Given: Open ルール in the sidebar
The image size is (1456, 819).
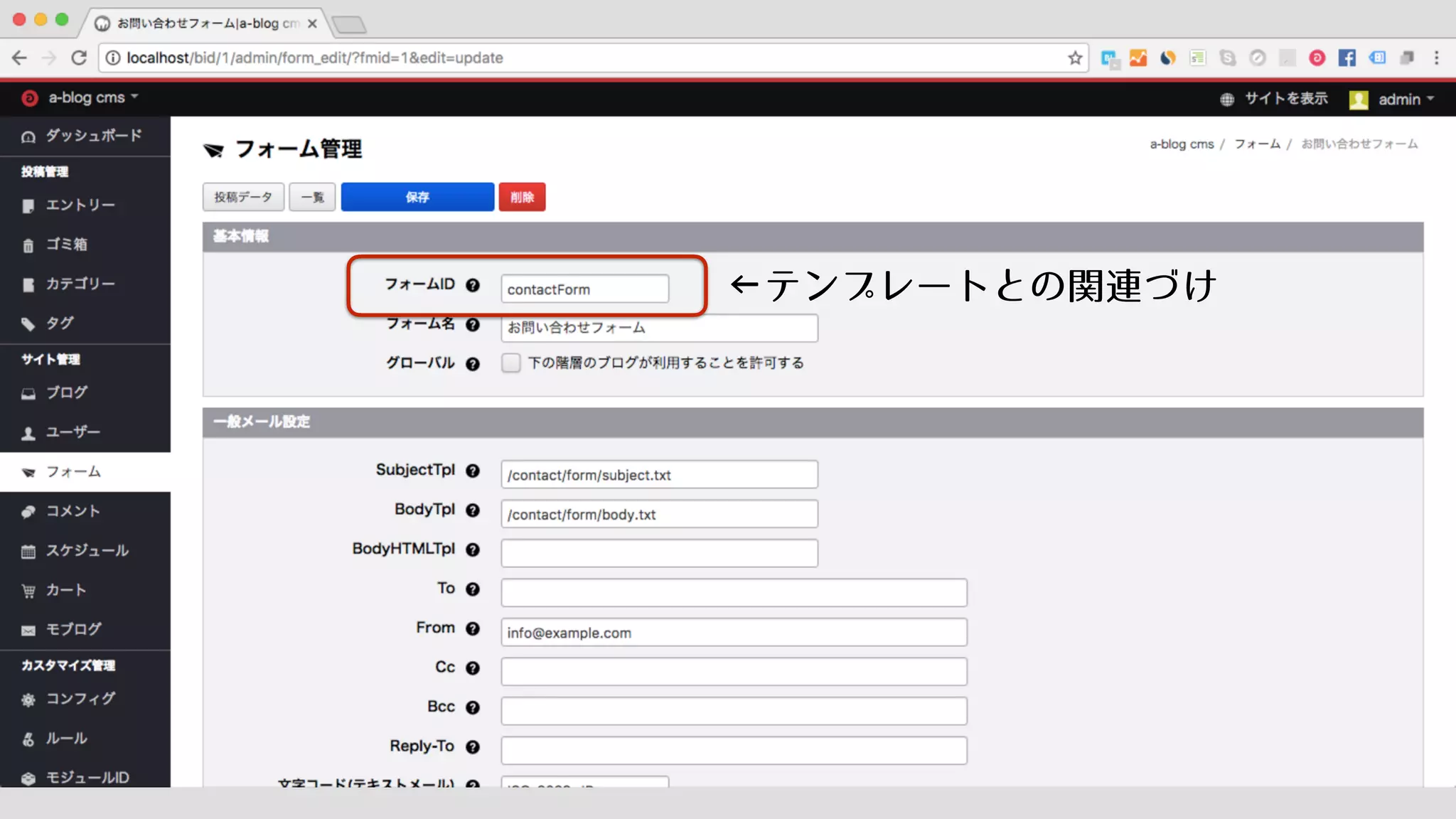Looking at the screenshot, I should 85,739.
